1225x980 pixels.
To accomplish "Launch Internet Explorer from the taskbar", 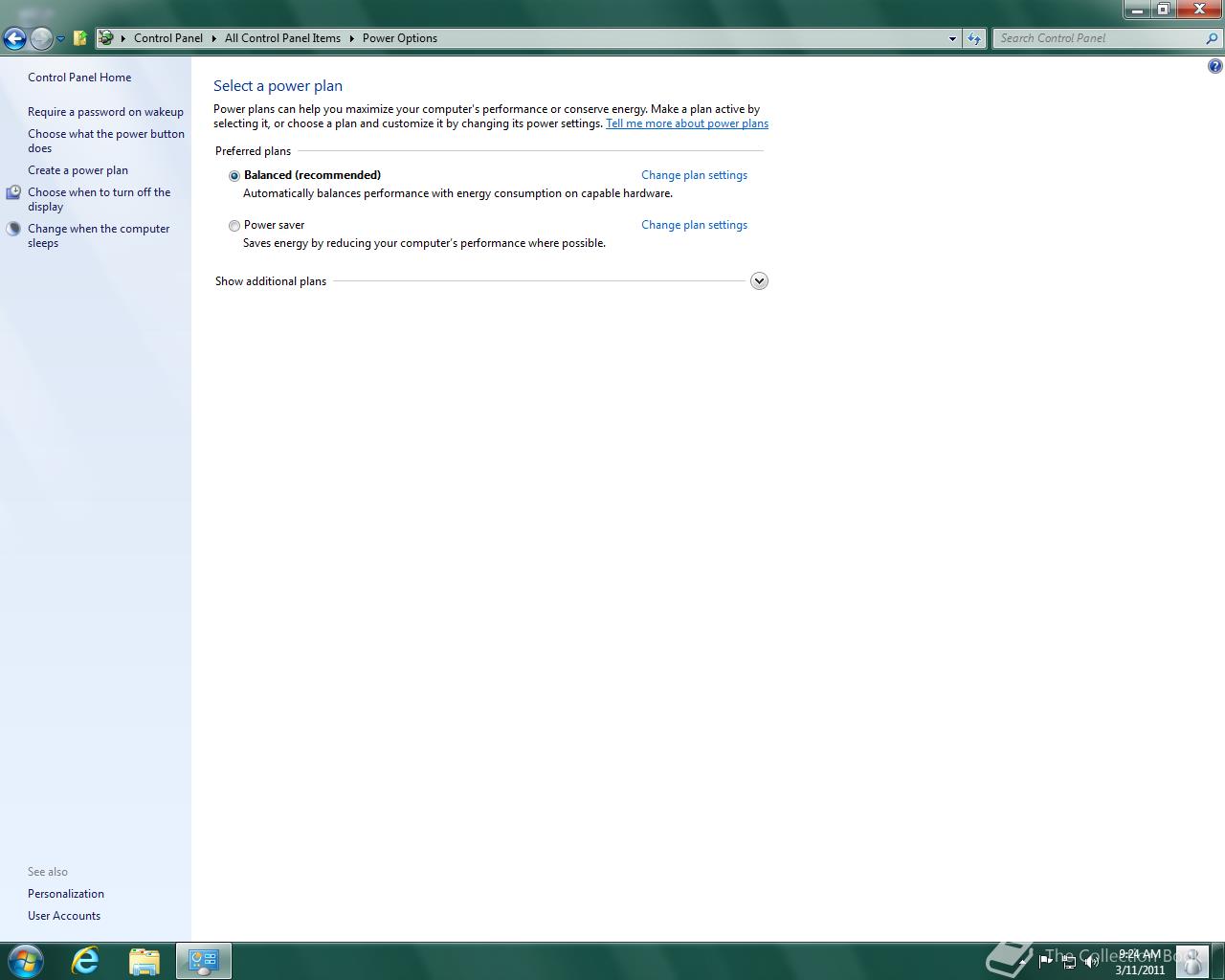I will coord(85,961).
